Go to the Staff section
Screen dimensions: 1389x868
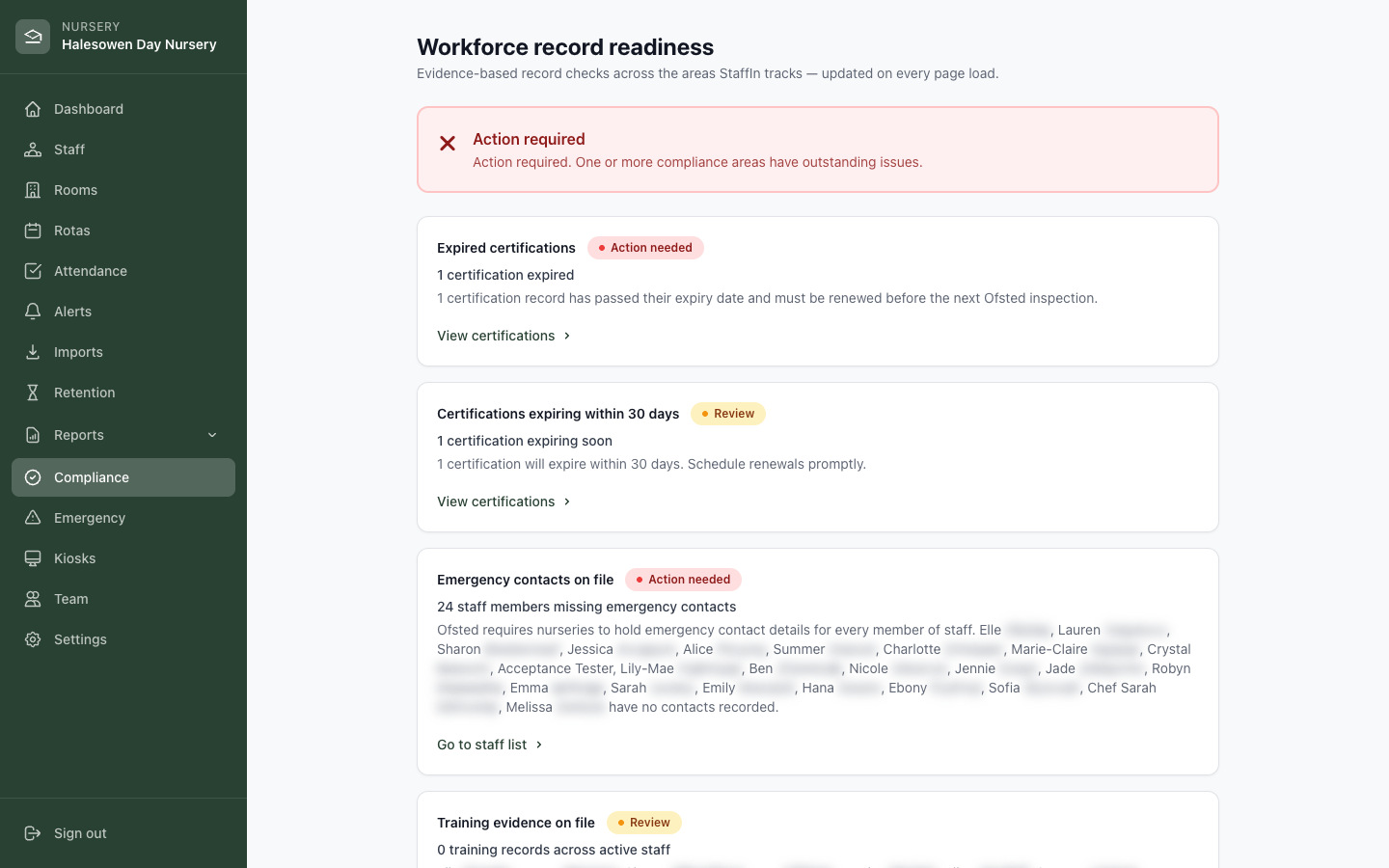[x=123, y=149]
